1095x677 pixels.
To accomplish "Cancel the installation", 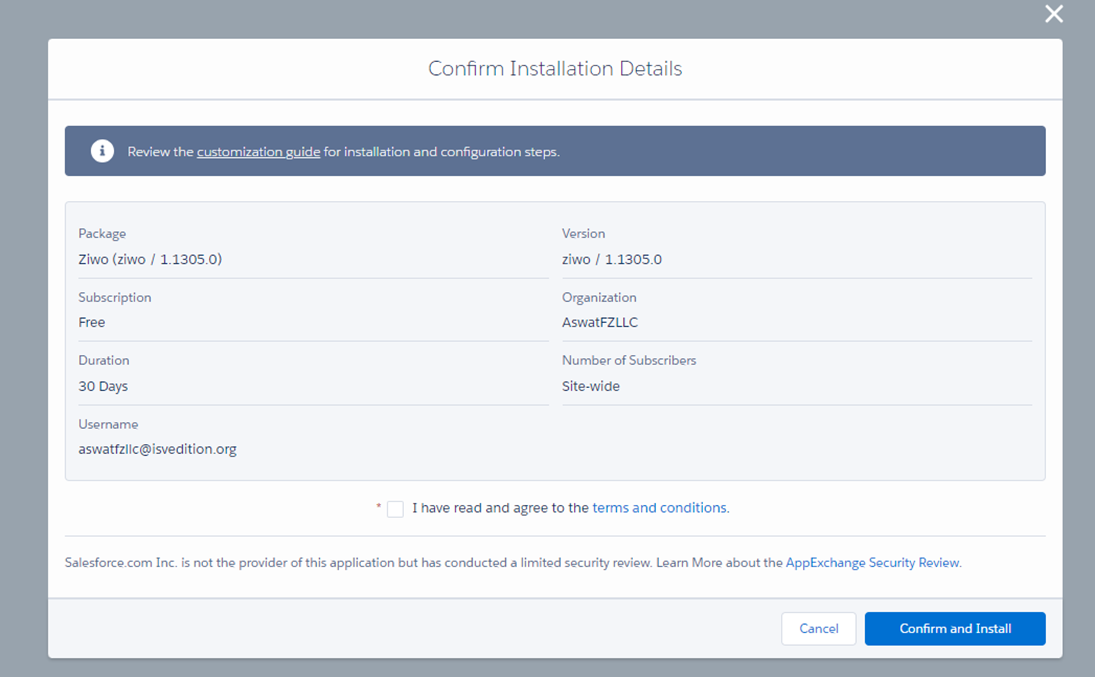I will [818, 629].
